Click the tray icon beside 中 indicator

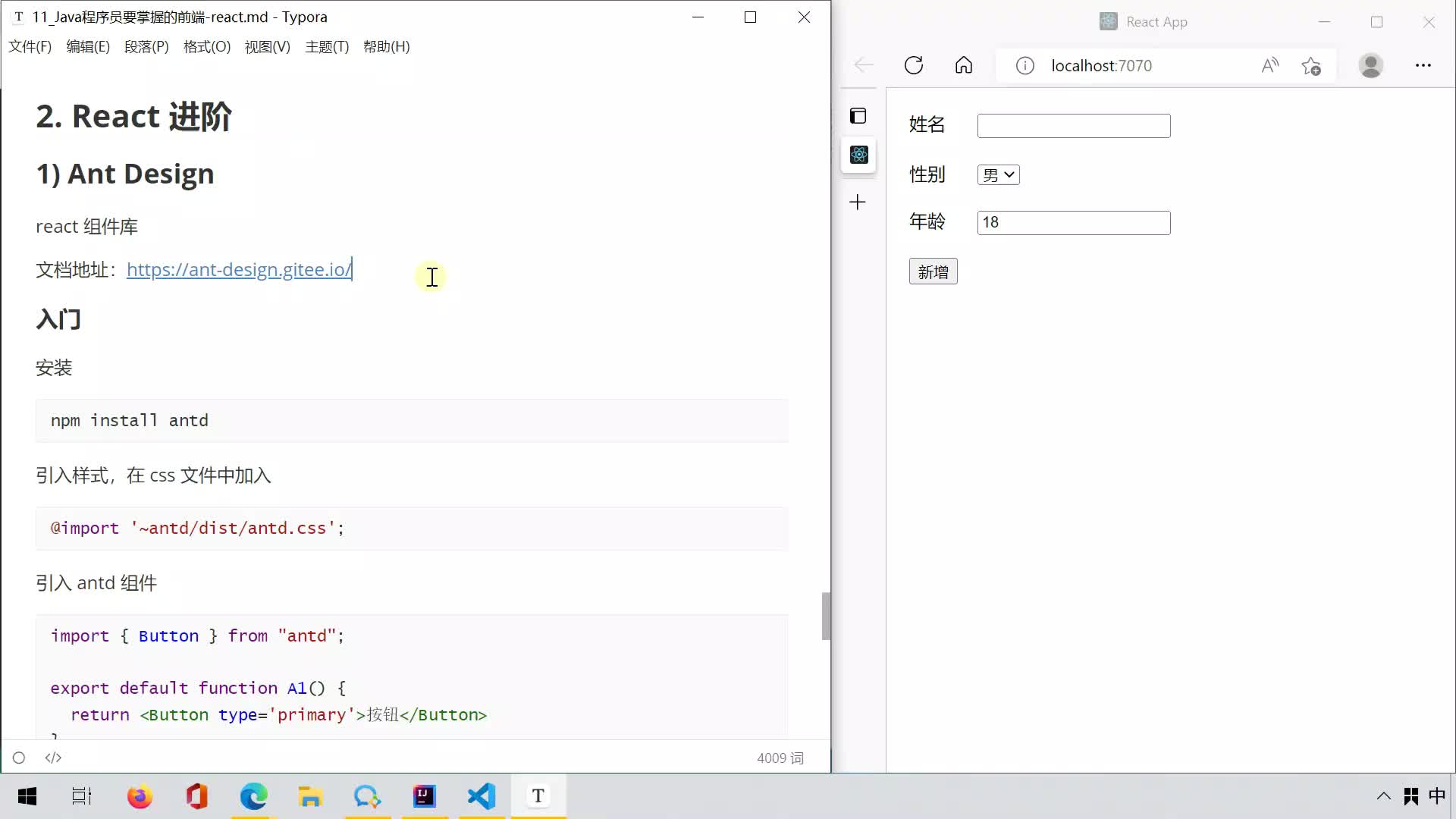click(x=1411, y=796)
